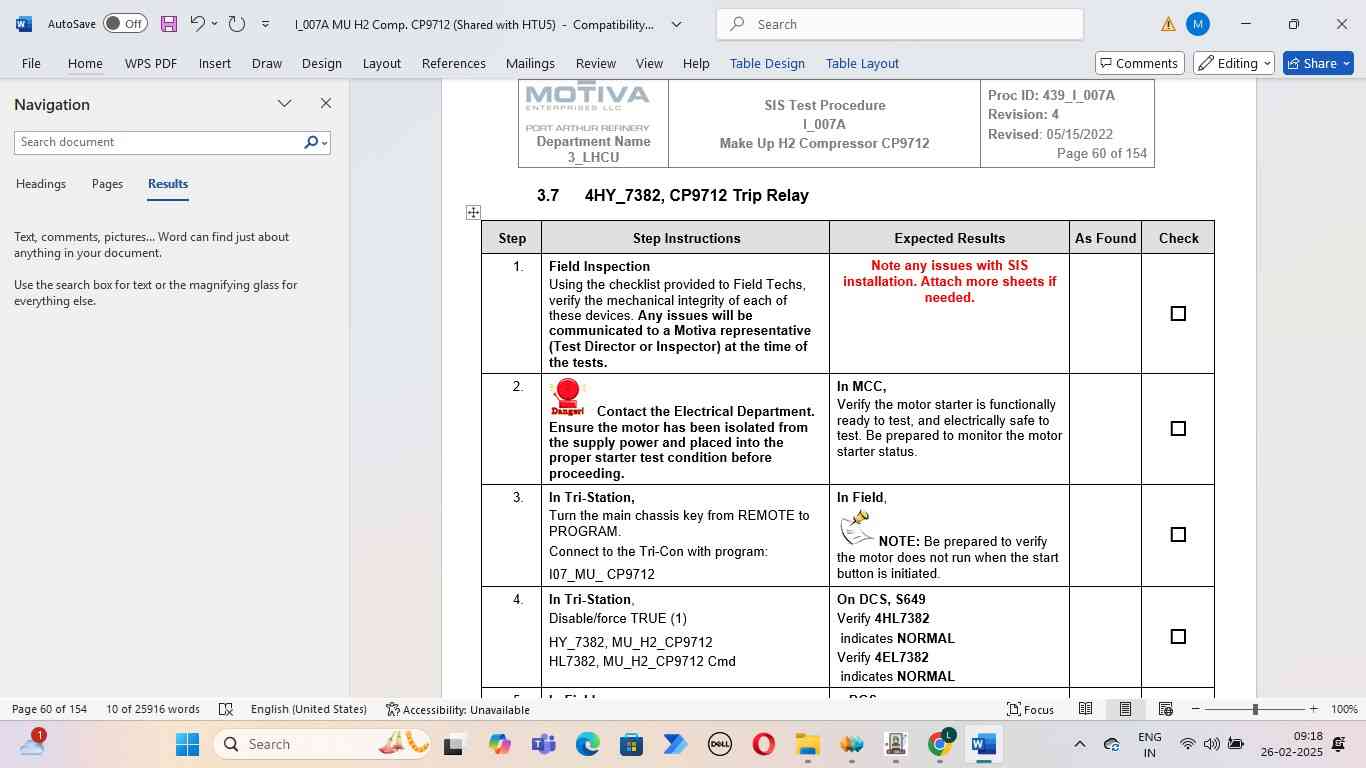Close the Navigation pane
Screen dimensions: 1366x768
(x=325, y=104)
